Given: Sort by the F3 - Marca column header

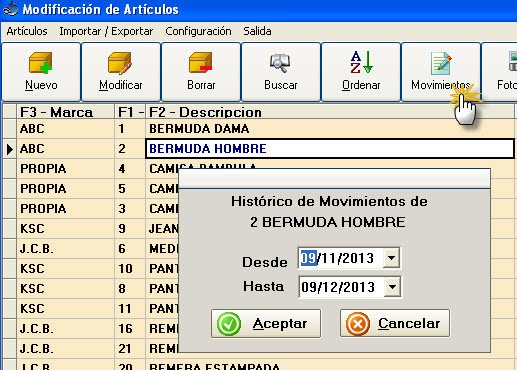Looking at the screenshot, I should pos(65,112).
